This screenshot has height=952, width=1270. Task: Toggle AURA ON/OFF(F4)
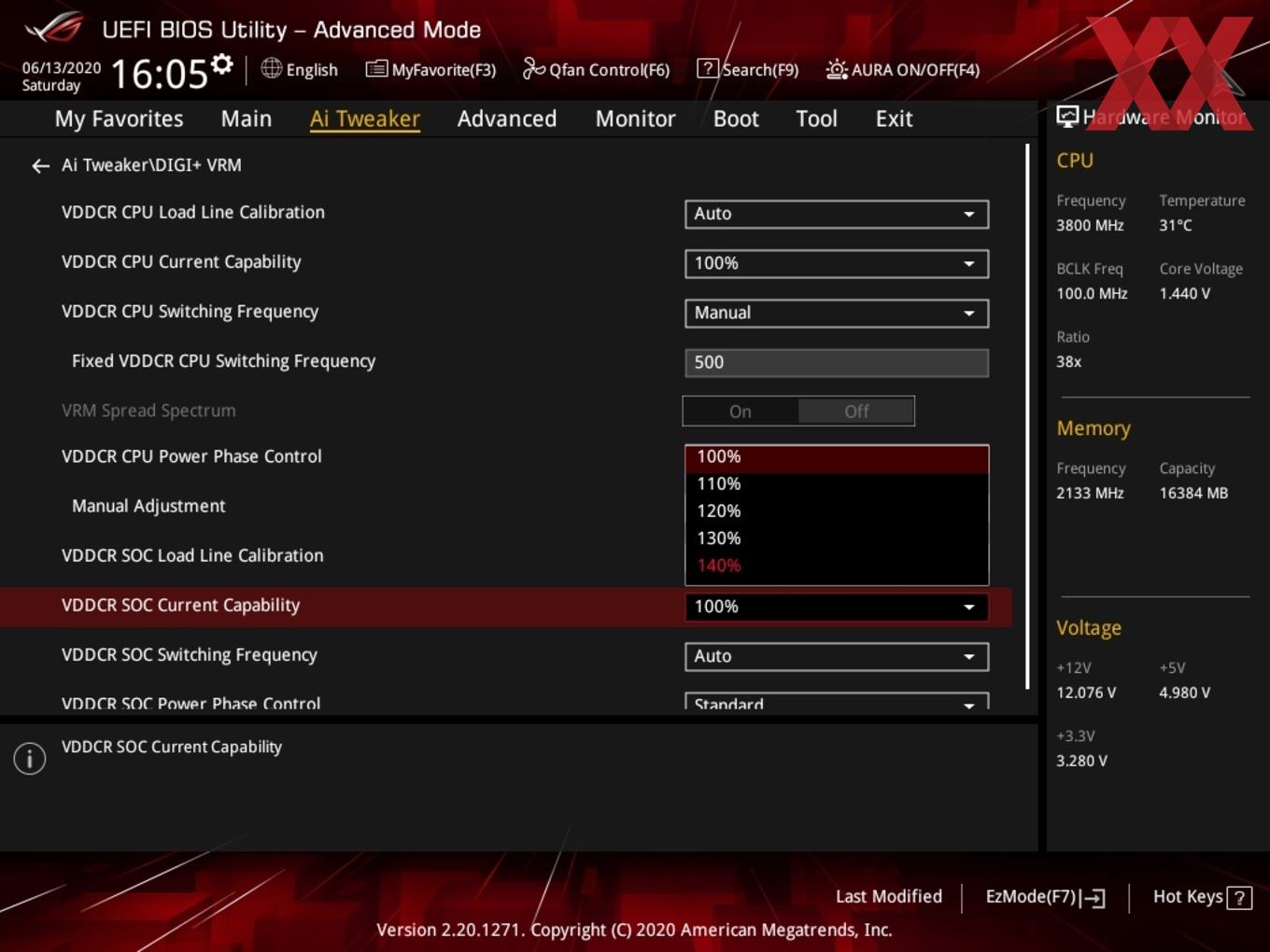[903, 69]
